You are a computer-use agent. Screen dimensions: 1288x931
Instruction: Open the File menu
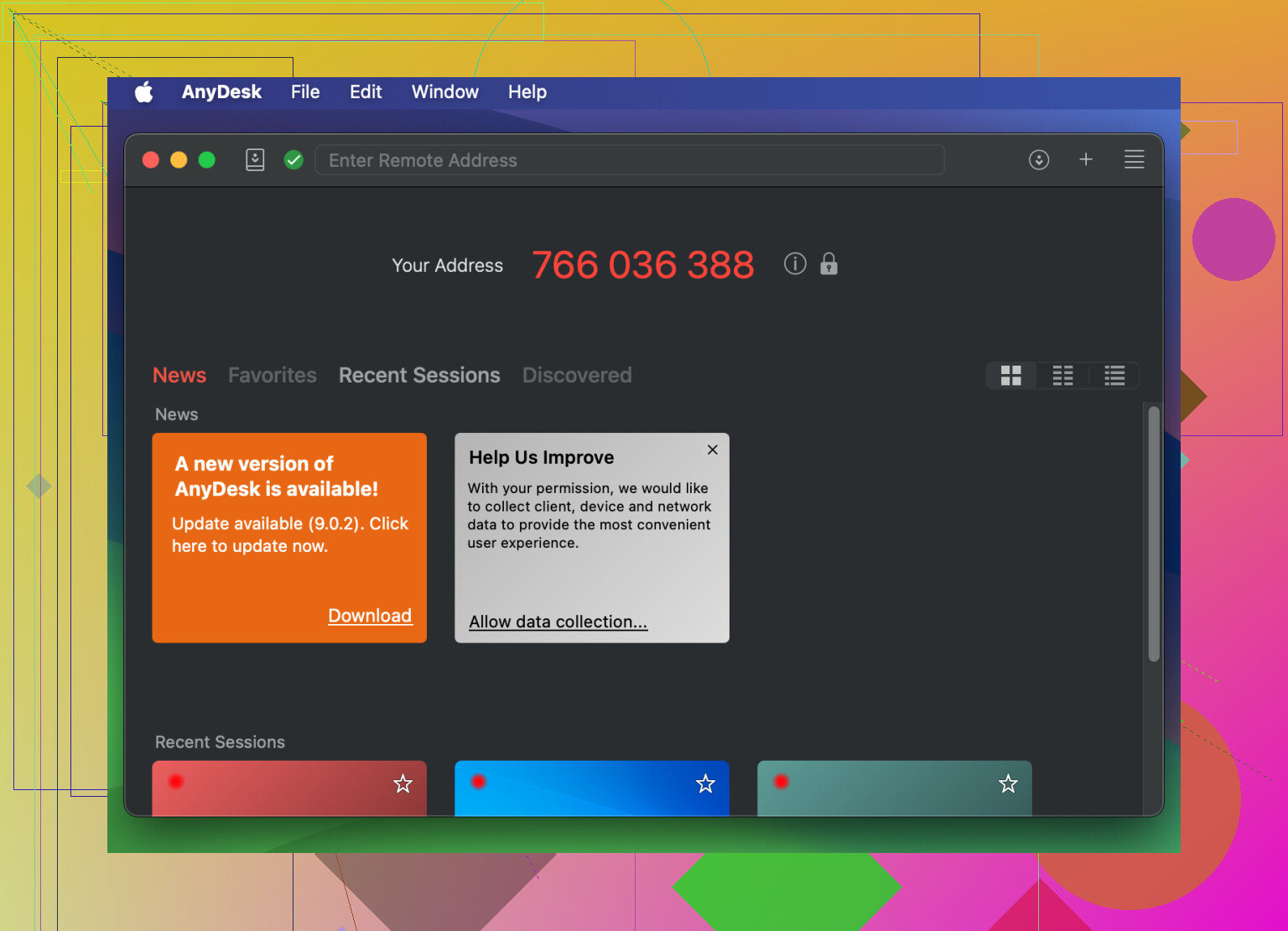click(x=305, y=91)
